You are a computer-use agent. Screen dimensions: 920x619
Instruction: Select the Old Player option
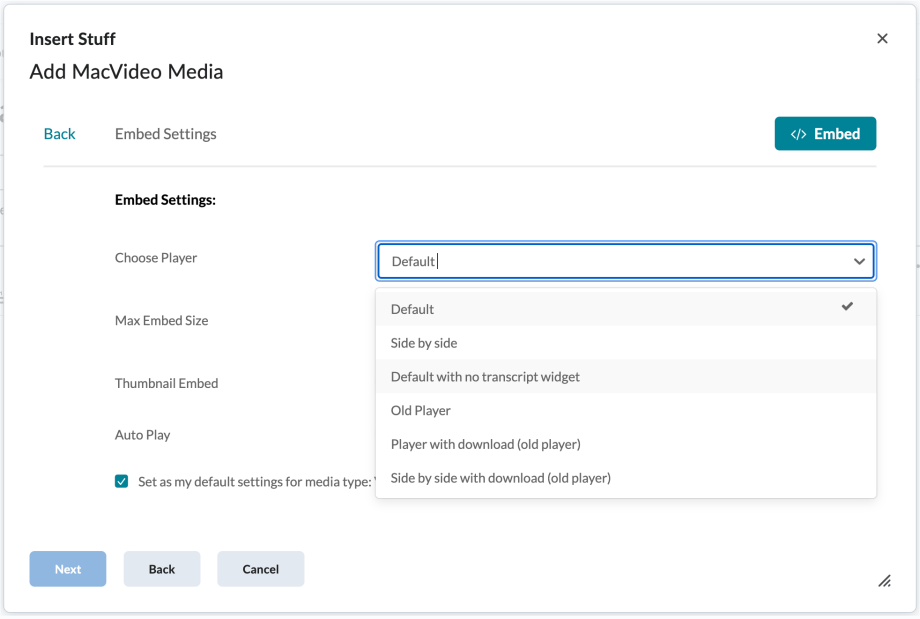click(x=626, y=410)
